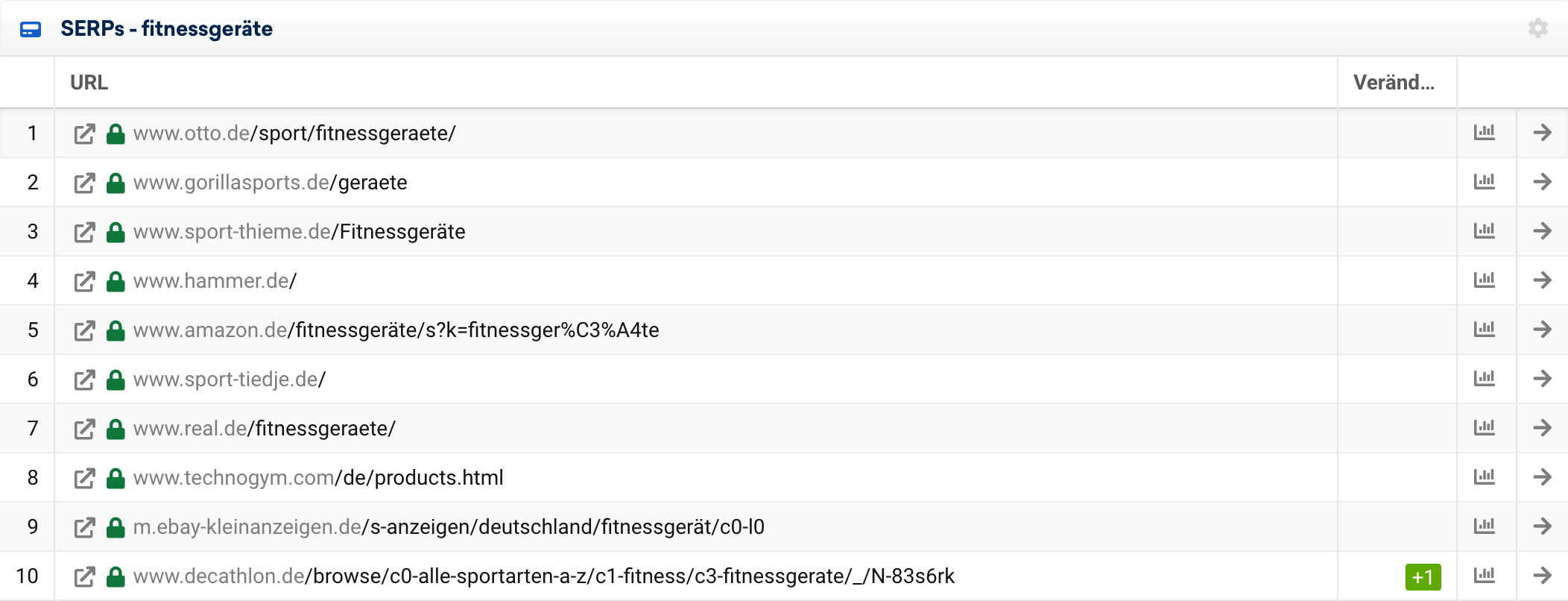Open www.gorillasports.de/geraete URL link

[x=270, y=183]
